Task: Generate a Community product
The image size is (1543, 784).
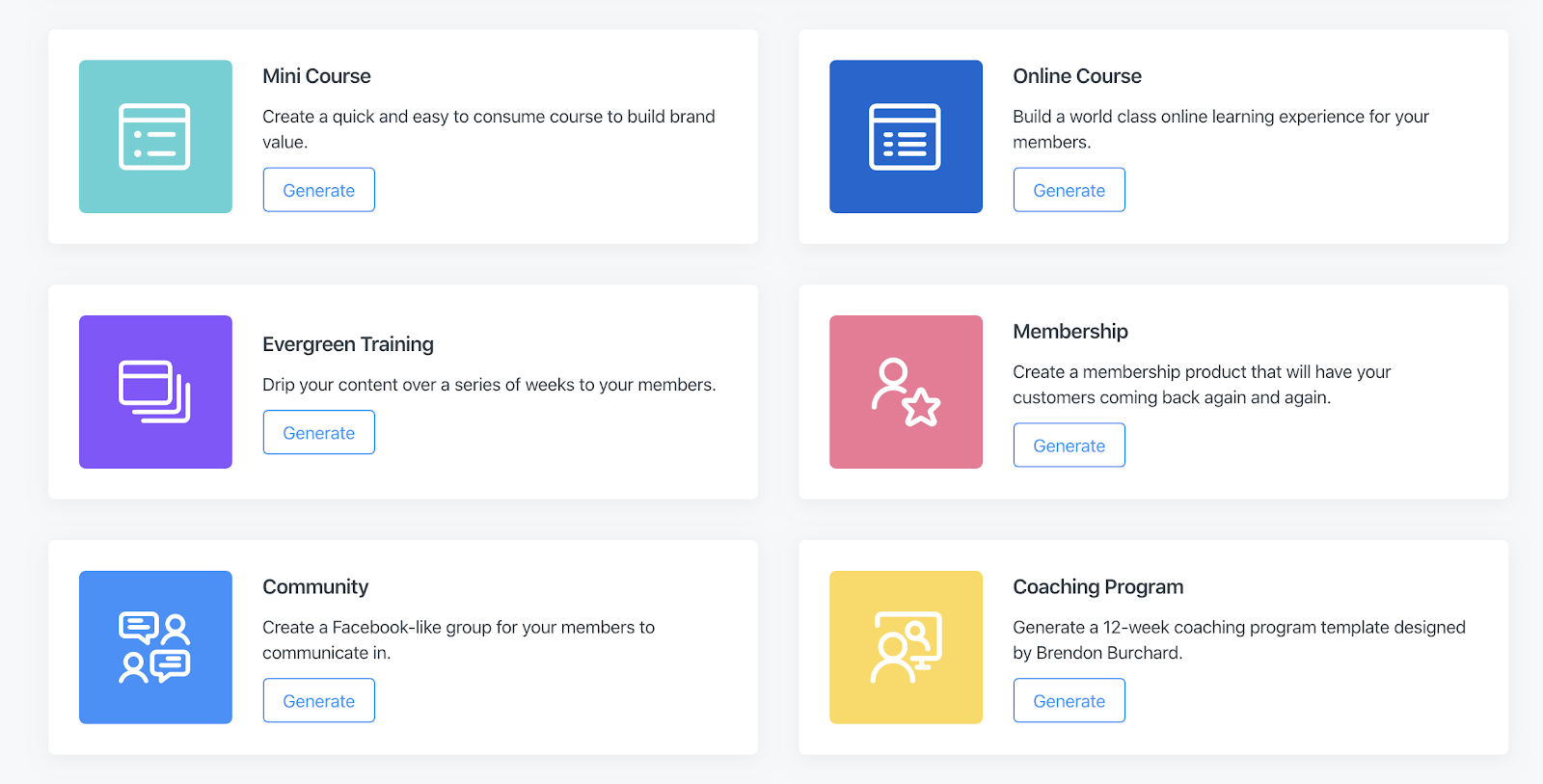Action: 319,701
